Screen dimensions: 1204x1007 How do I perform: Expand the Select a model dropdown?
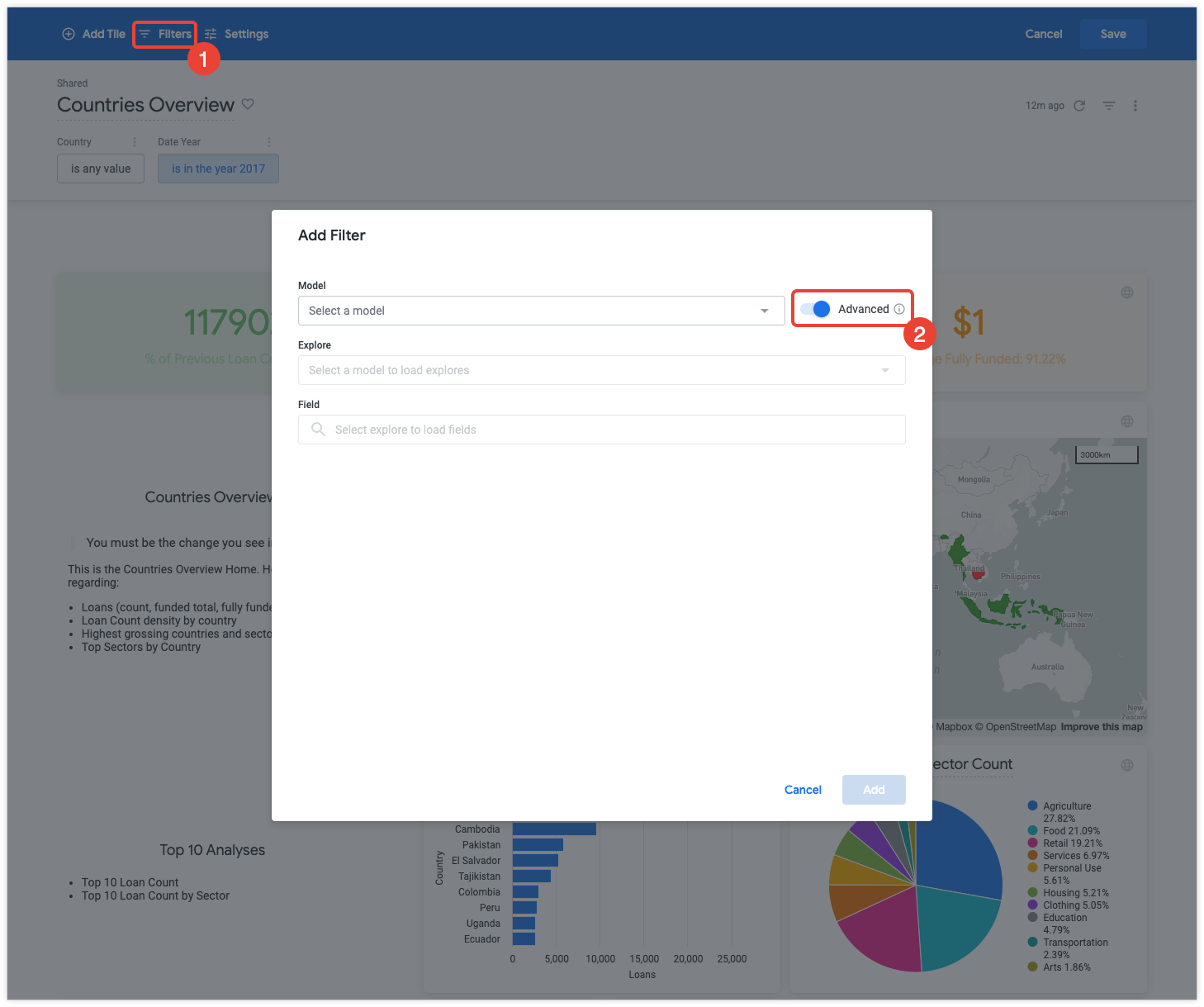[541, 311]
